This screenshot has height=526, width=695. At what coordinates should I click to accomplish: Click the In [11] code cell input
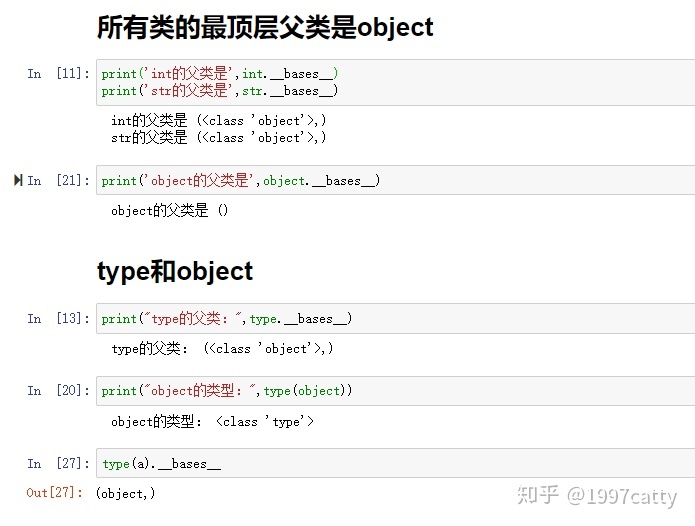395,82
